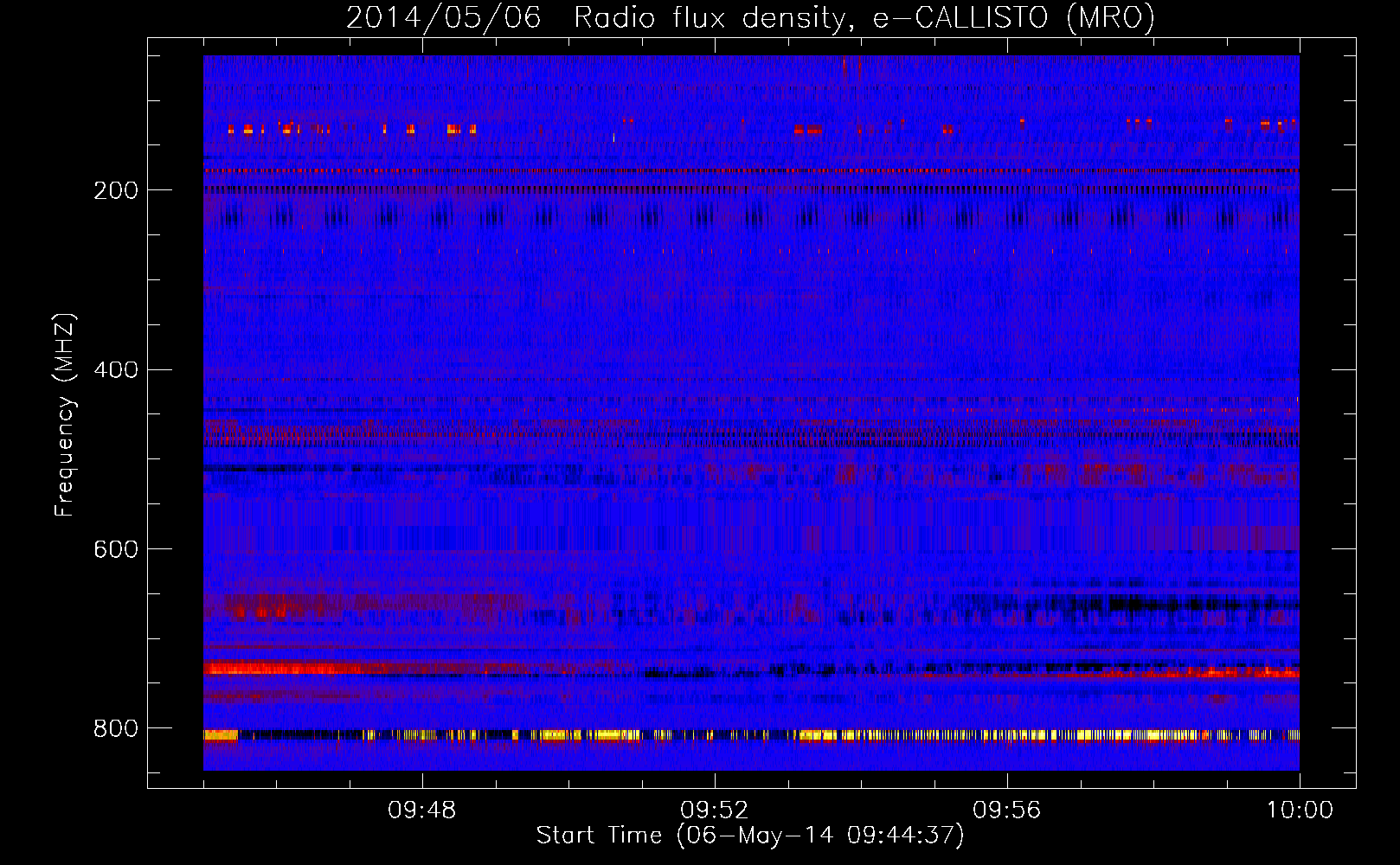Click the 09:48 time tick label
Image resolution: width=1400 pixels, height=865 pixels.
[422, 811]
